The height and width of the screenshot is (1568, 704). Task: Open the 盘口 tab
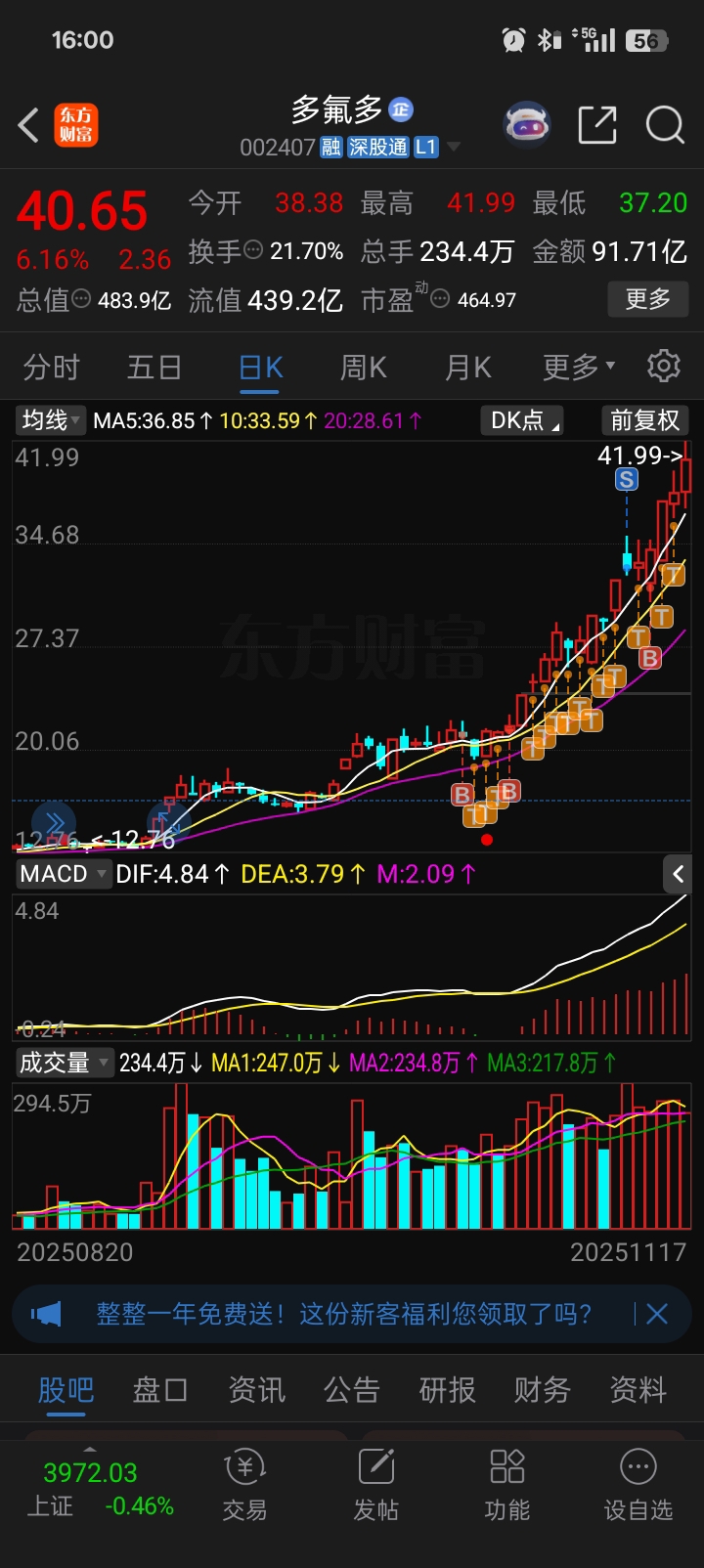(x=160, y=1389)
